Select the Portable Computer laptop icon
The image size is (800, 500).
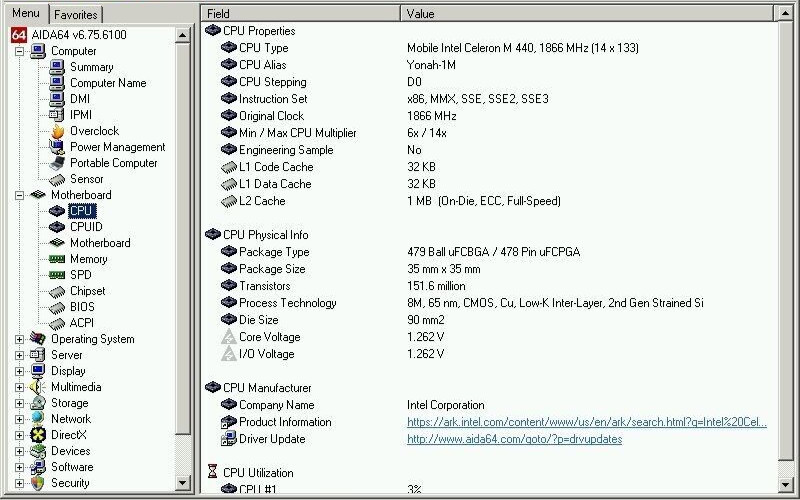coord(57,163)
